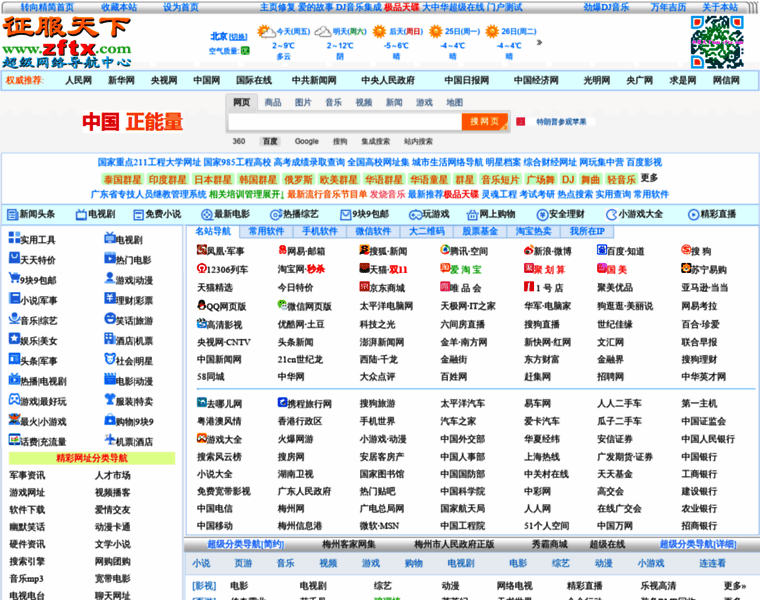Select 站内搜索 search option
This screenshot has height=600, width=760.
(x=418, y=141)
